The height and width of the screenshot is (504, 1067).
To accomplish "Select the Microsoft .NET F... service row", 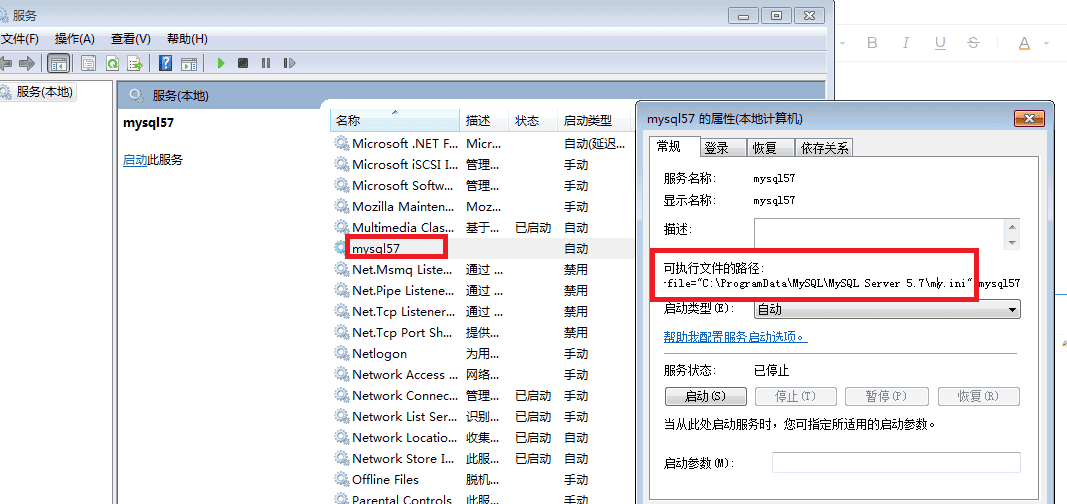I will pyautogui.click(x=482, y=144).
